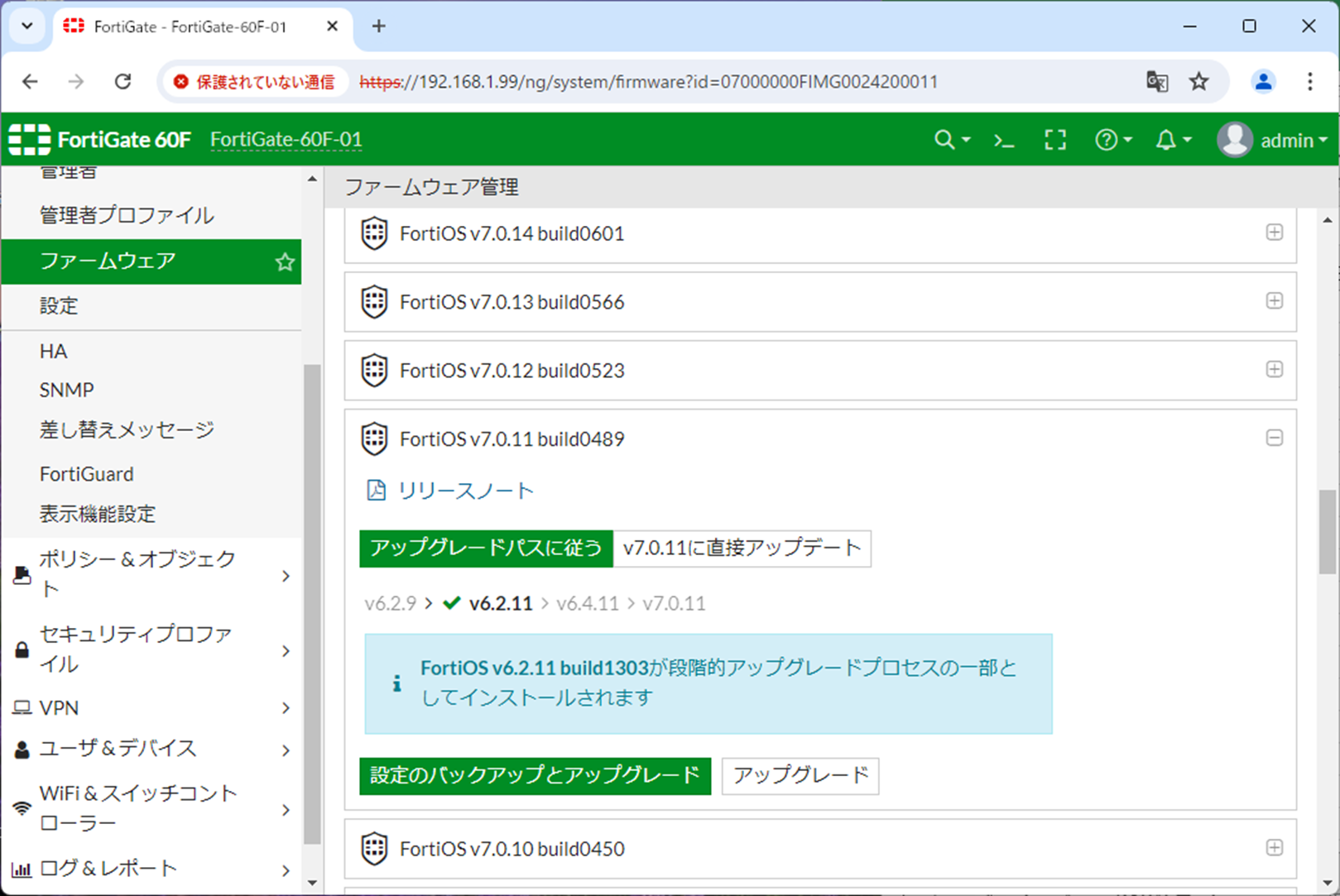The height and width of the screenshot is (896, 1340).
Task: Open the tab search dropdown arrow
Action: (27, 26)
